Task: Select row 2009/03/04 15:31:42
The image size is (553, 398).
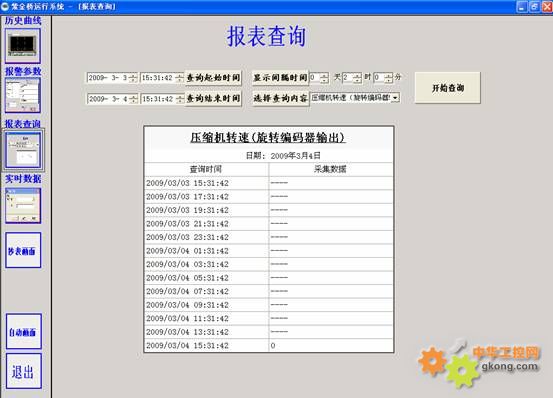Action: (269, 345)
